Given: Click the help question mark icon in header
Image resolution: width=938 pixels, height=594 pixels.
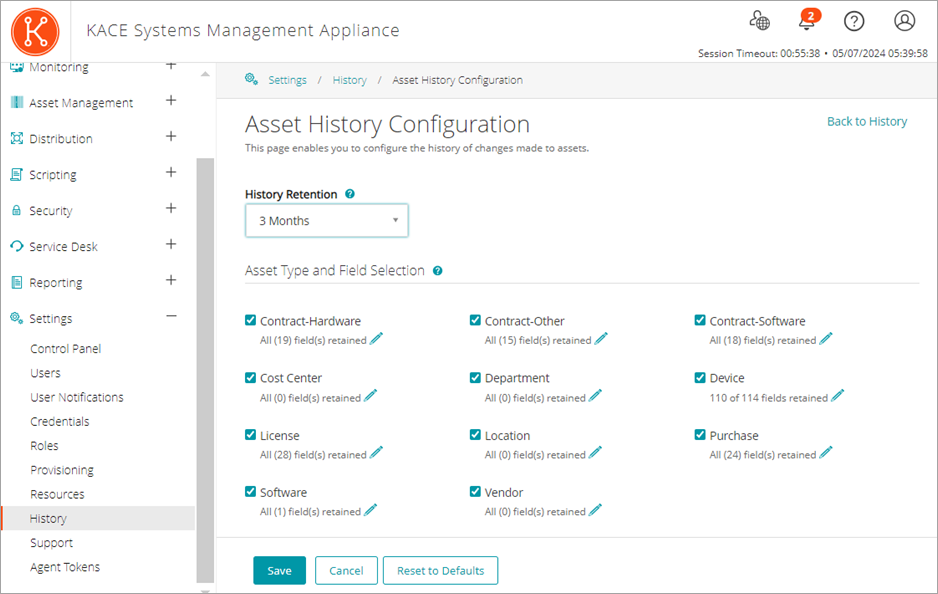Looking at the screenshot, I should tap(853, 20).
